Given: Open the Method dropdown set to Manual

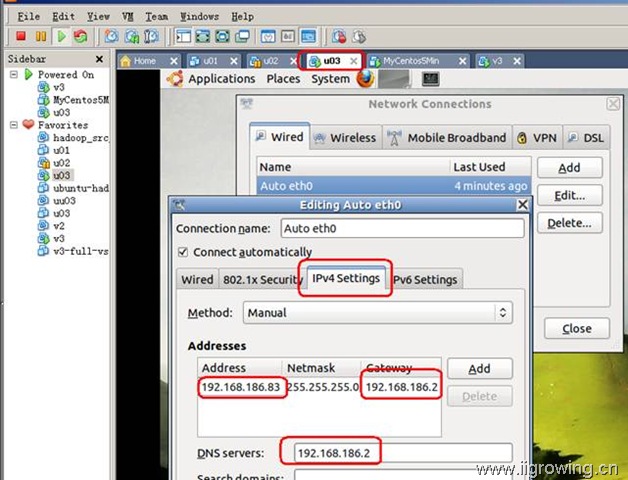Looking at the screenshot, I should 378,313.
